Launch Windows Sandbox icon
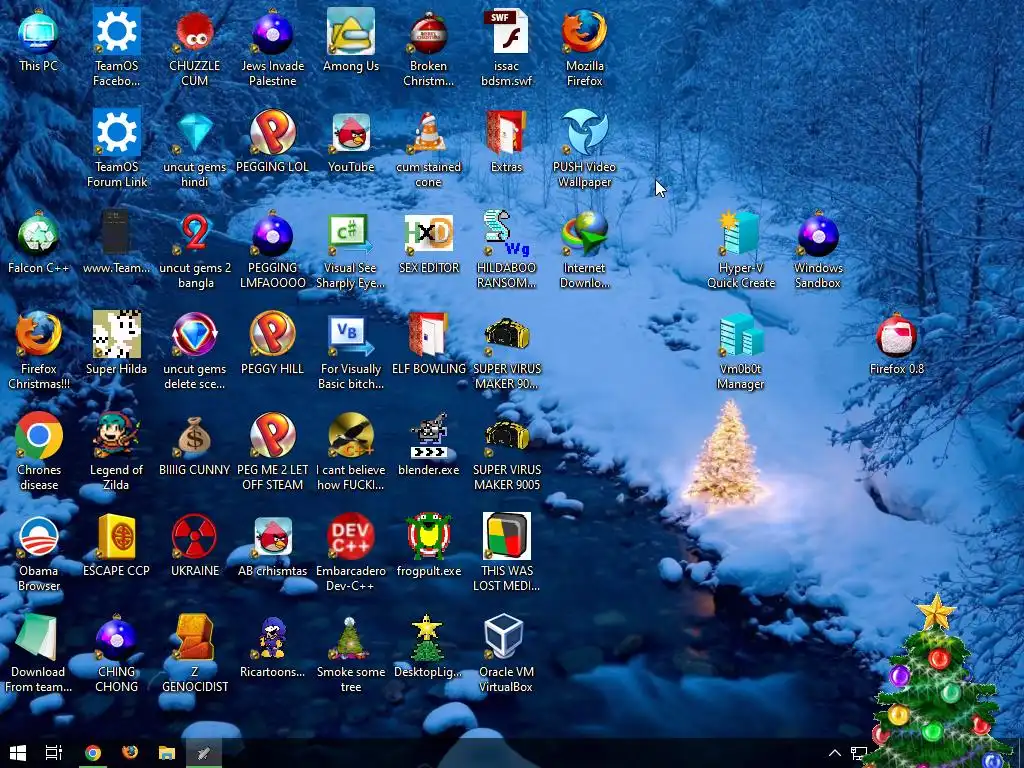This screenshot has height=768, width=1024. [x=818, y=234]
